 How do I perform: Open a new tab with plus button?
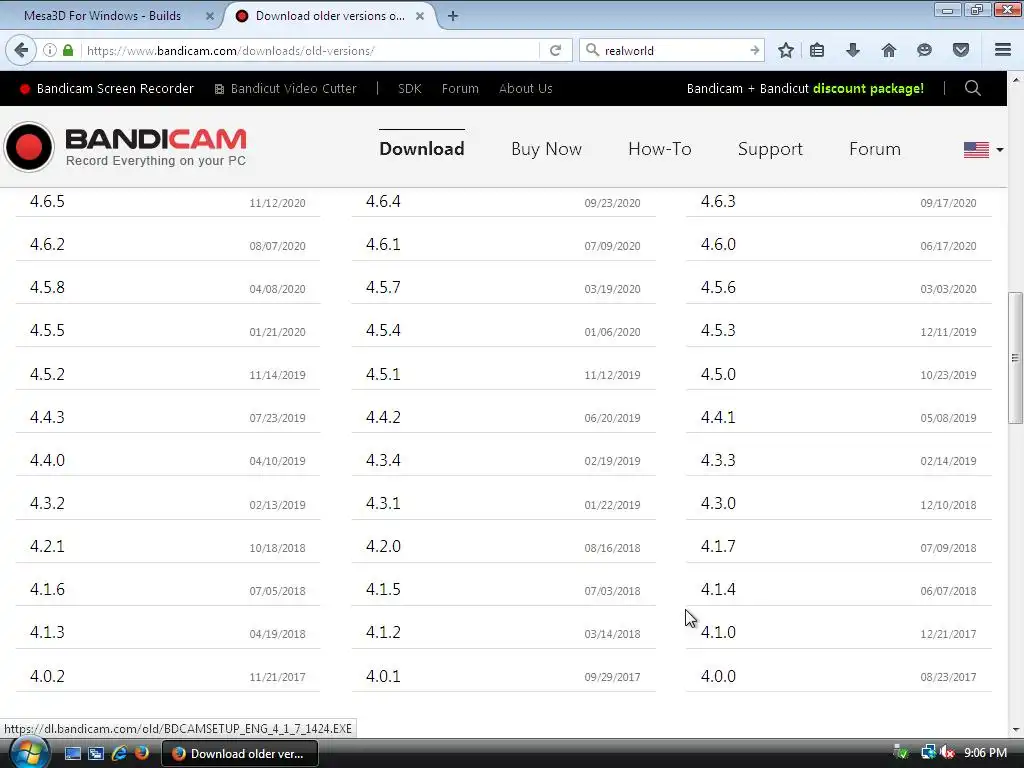pos(453,16)
